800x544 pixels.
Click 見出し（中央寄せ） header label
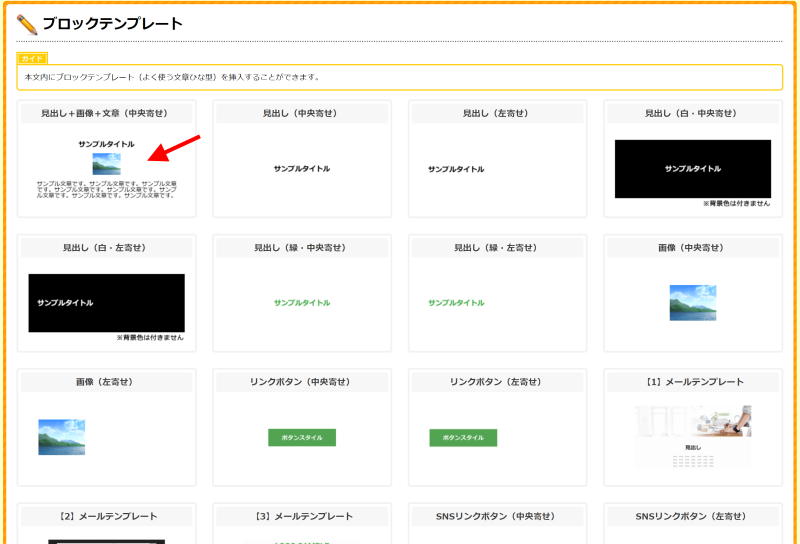click(x=302, y=113)
